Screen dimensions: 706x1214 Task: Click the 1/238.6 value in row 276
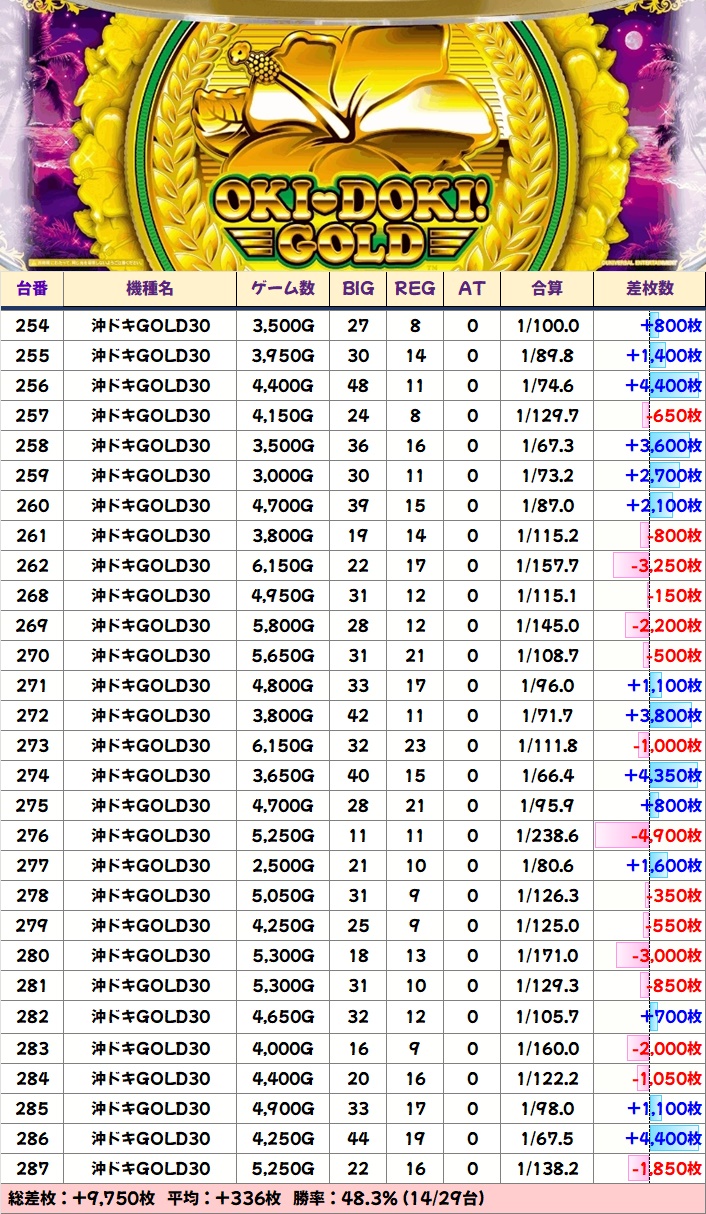coord(547,836)
